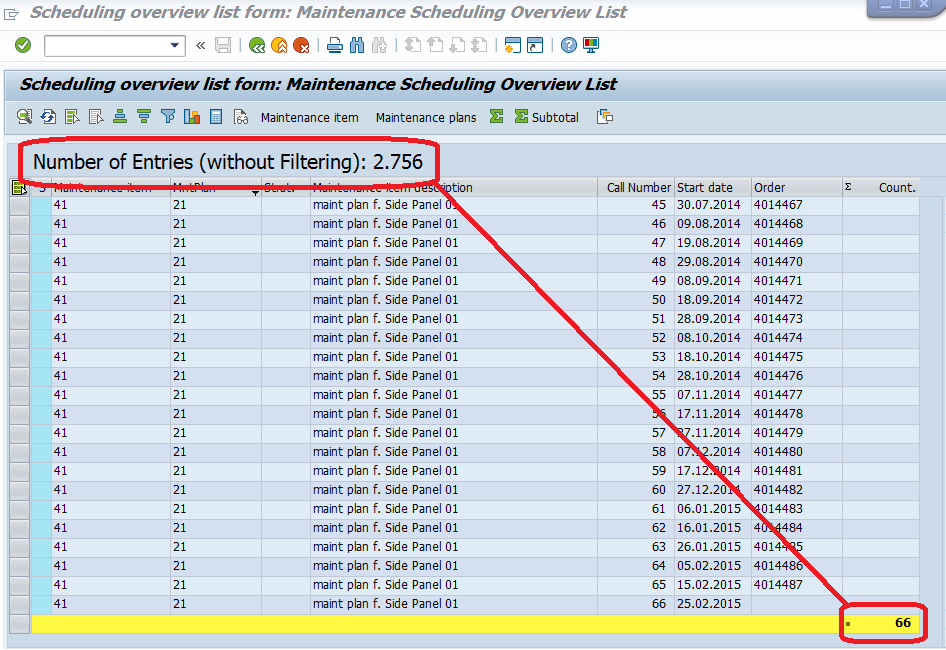Go back with the green Back icon
Viewport: 946px width, 650px height.
257,45
